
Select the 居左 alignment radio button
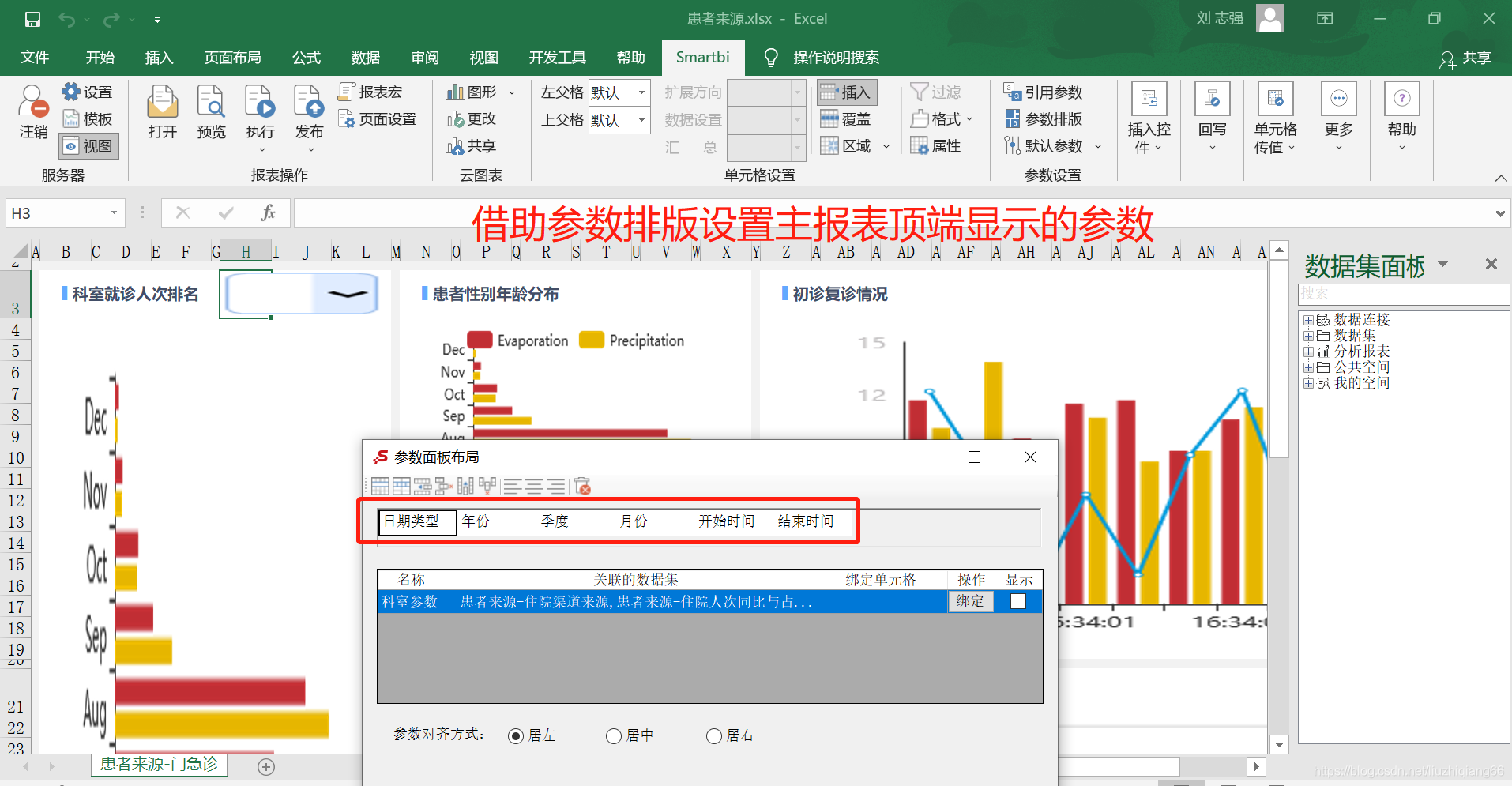[x=516, y=736]
